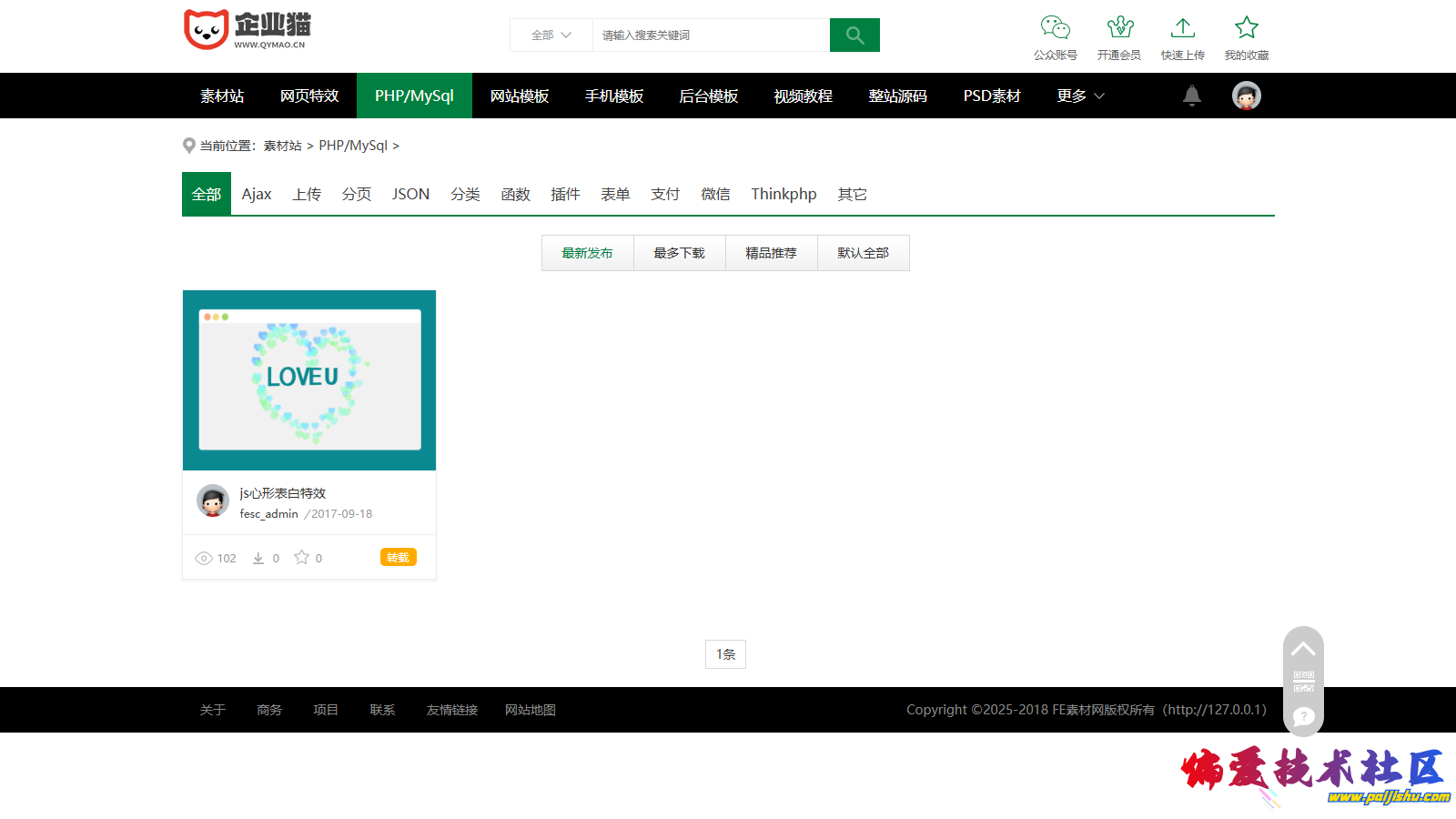
Task: Click the search keyword input field
Action: pyautogui.click(x=711, y=35)
